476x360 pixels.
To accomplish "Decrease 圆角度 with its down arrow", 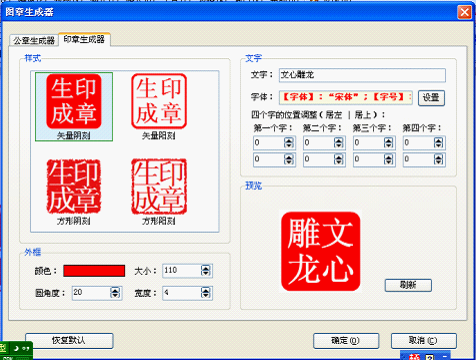I will [x=115, y=295].
